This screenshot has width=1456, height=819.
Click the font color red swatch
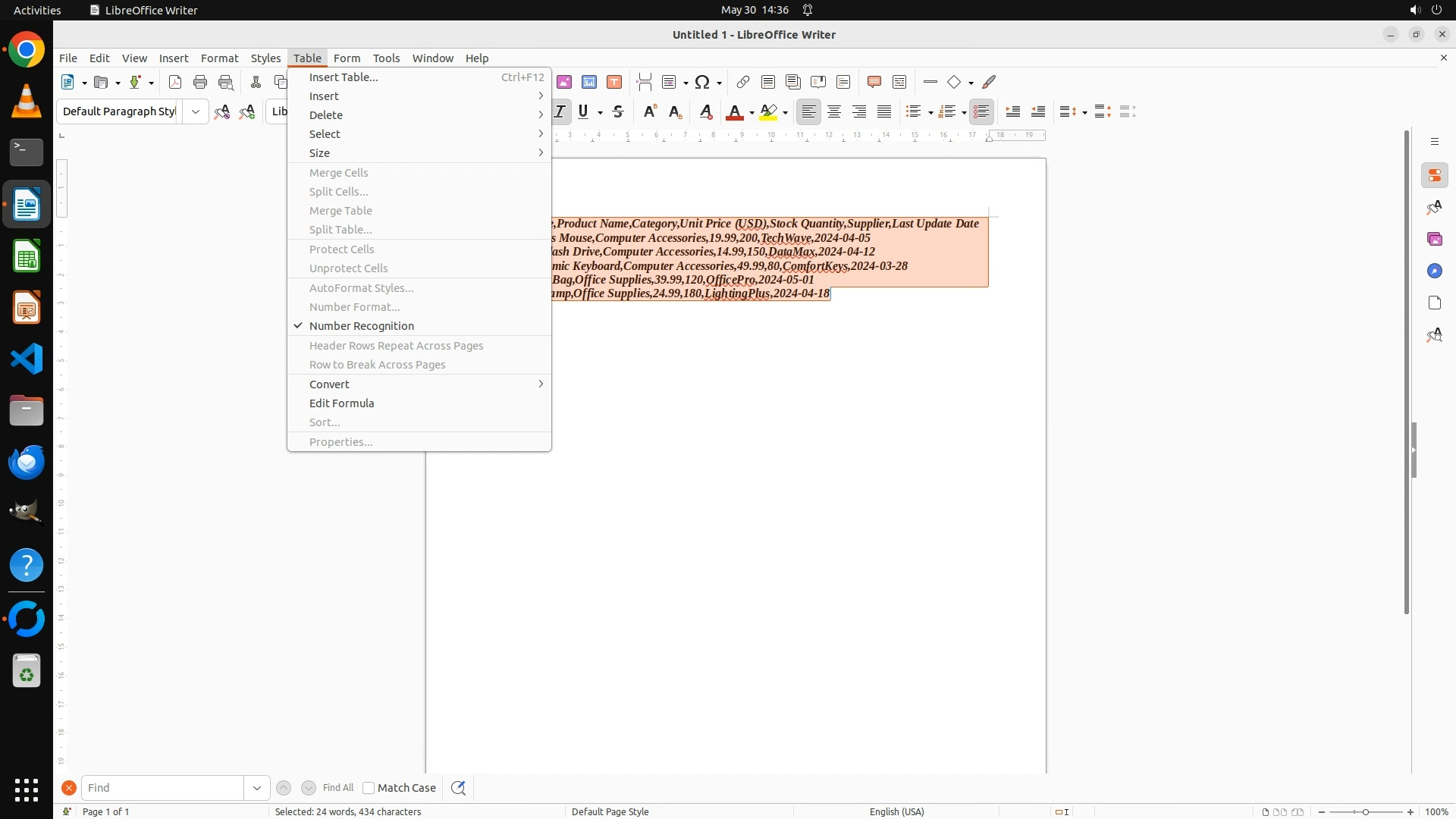(734, 112)
